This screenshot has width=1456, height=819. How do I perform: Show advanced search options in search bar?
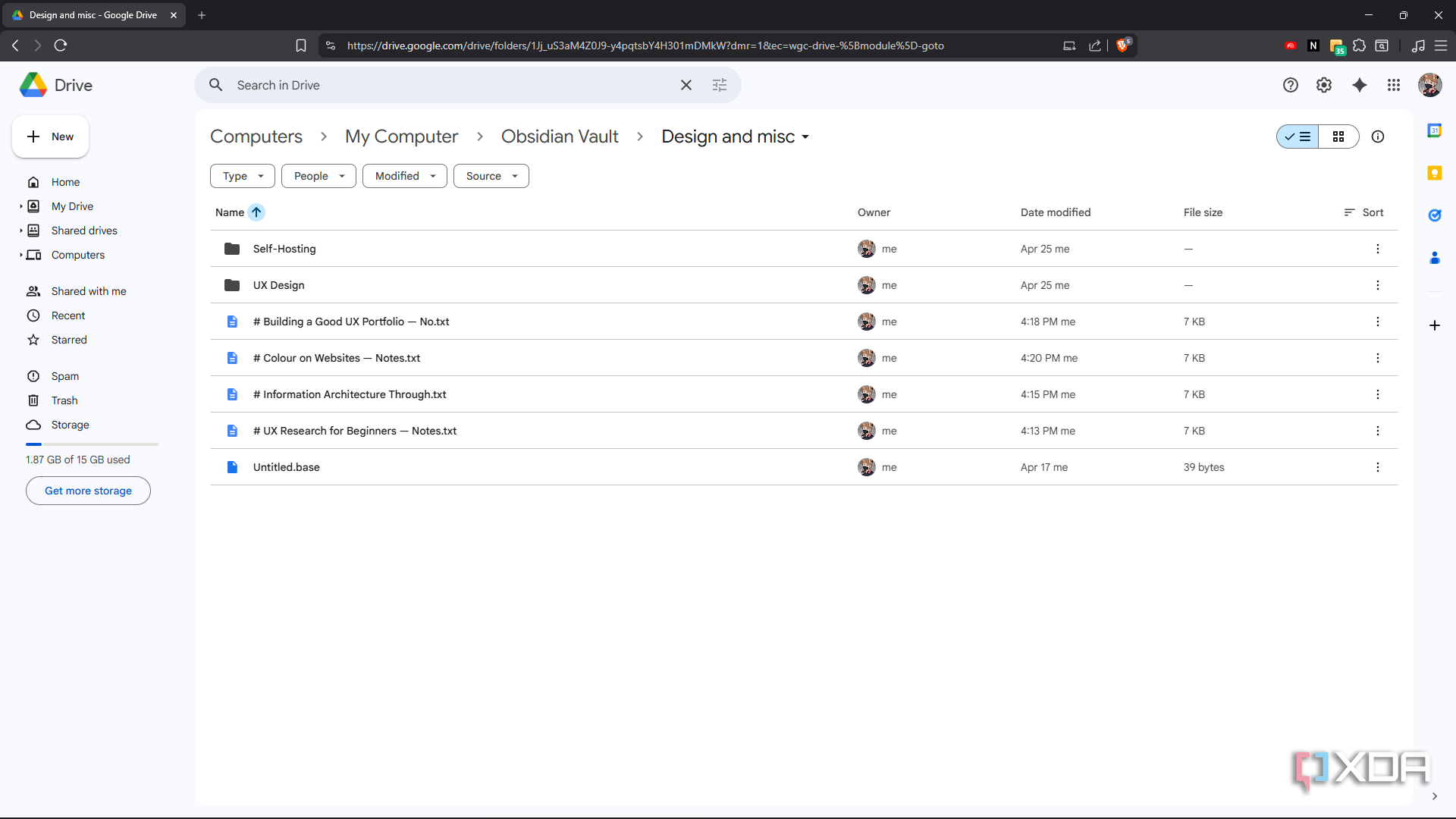(720, 85)
